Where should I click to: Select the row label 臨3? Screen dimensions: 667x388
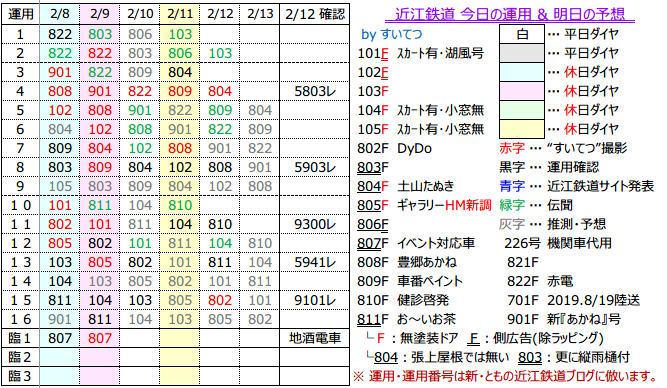click(20, 376)
